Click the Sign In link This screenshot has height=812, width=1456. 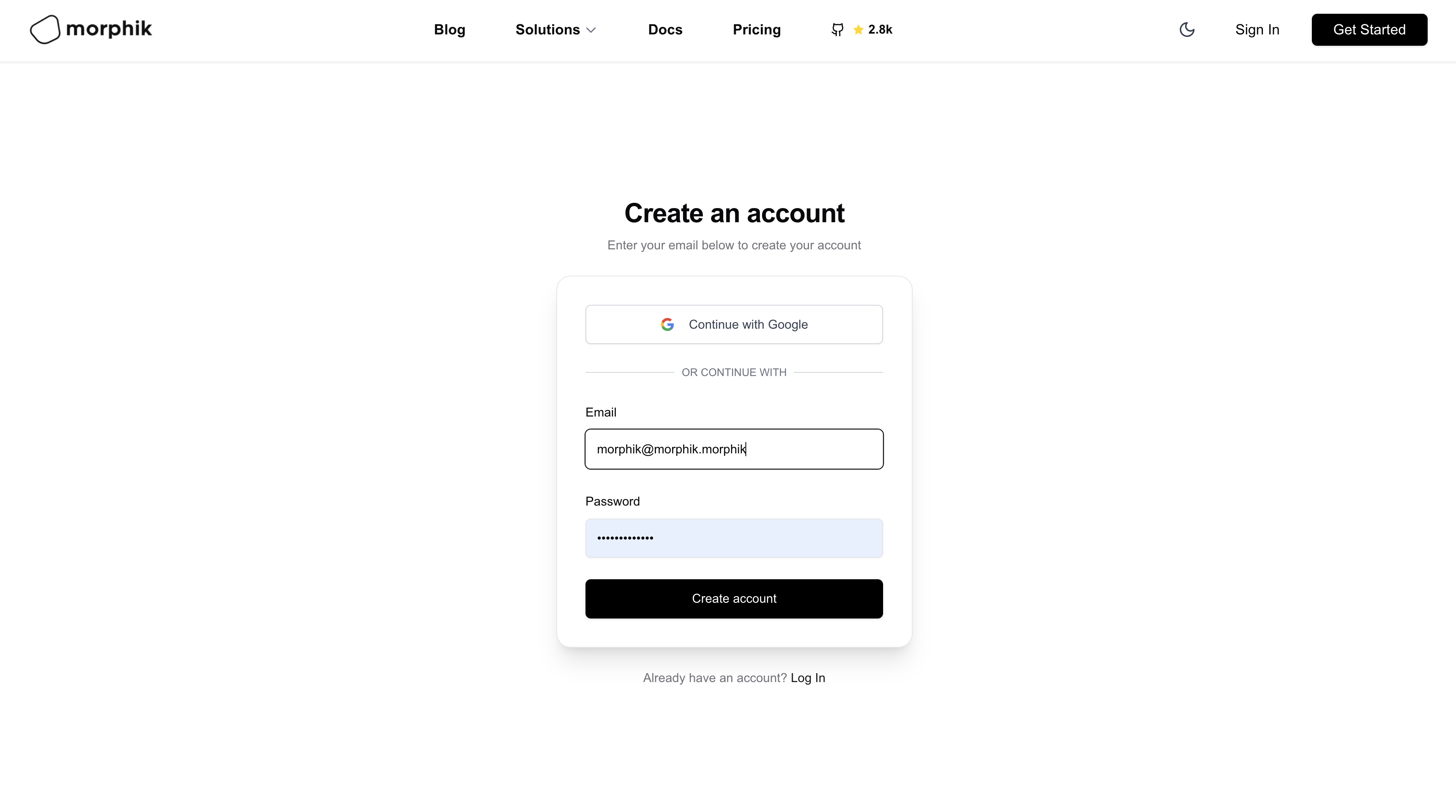tap(1257, 30)
